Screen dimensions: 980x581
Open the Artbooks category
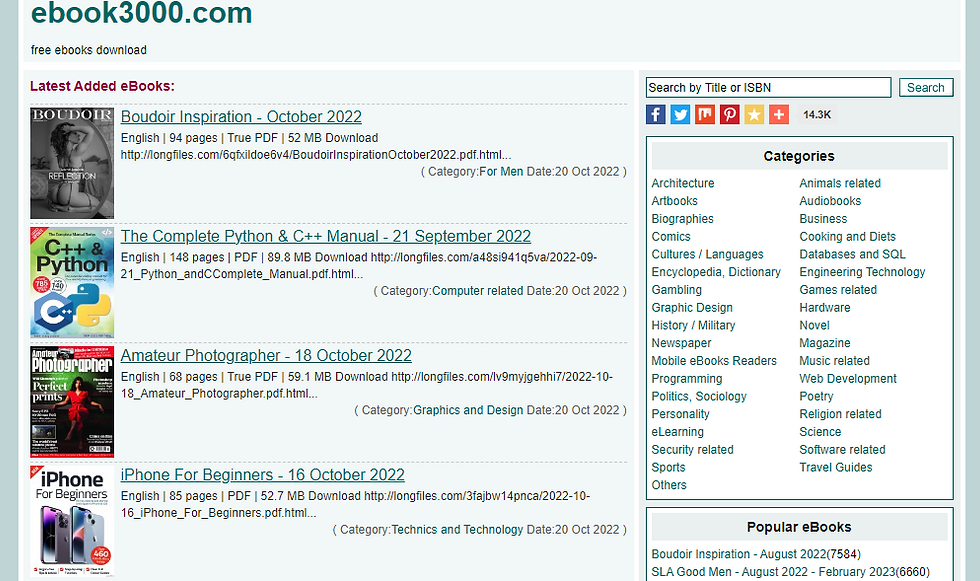674,201
